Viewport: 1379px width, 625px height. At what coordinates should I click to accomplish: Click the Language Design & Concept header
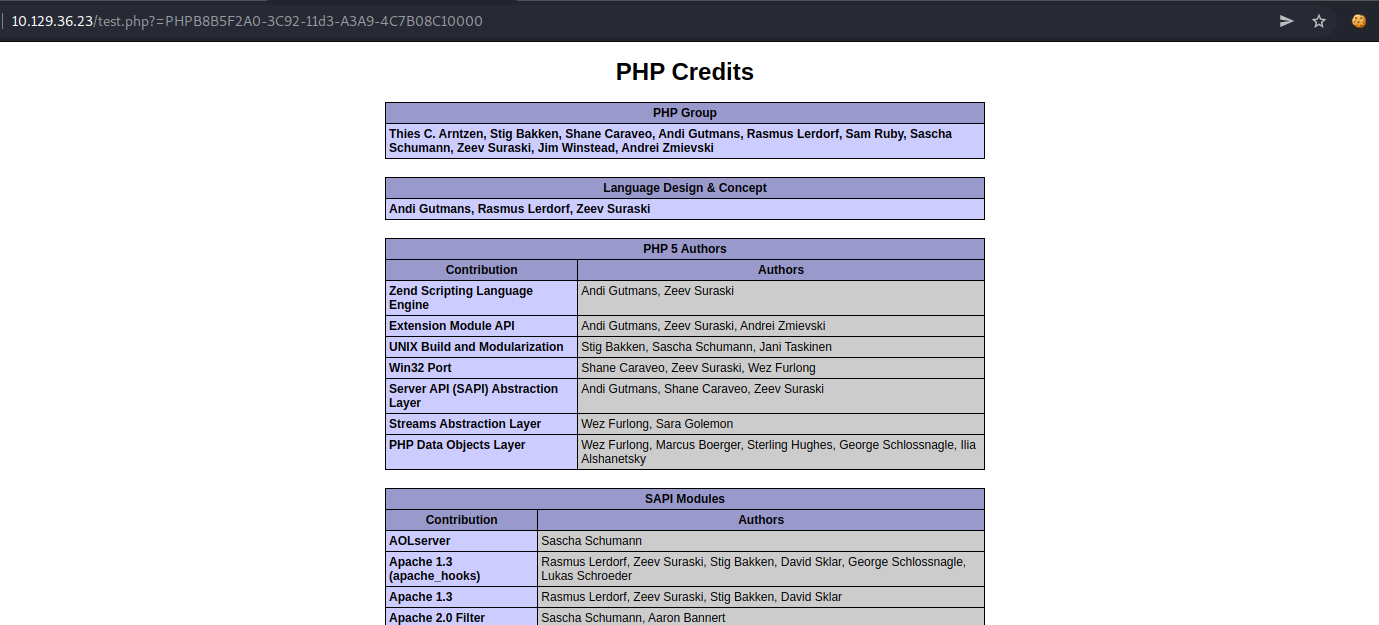pos(685,188)
